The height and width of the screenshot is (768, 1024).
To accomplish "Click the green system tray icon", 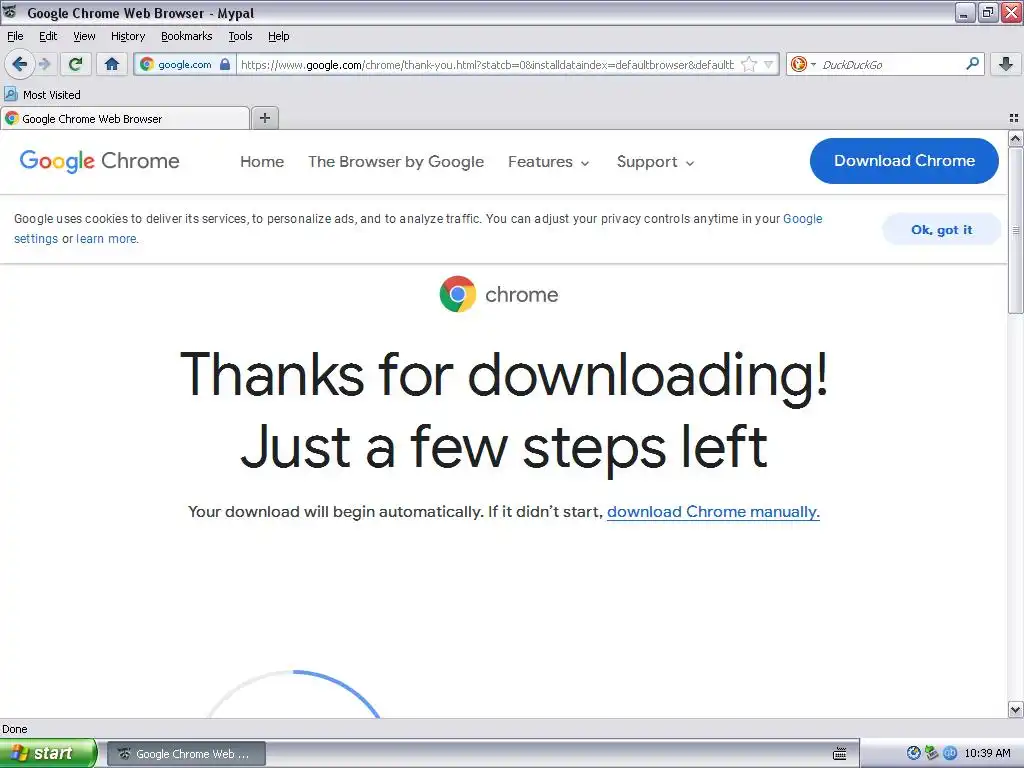I will 931,753.
